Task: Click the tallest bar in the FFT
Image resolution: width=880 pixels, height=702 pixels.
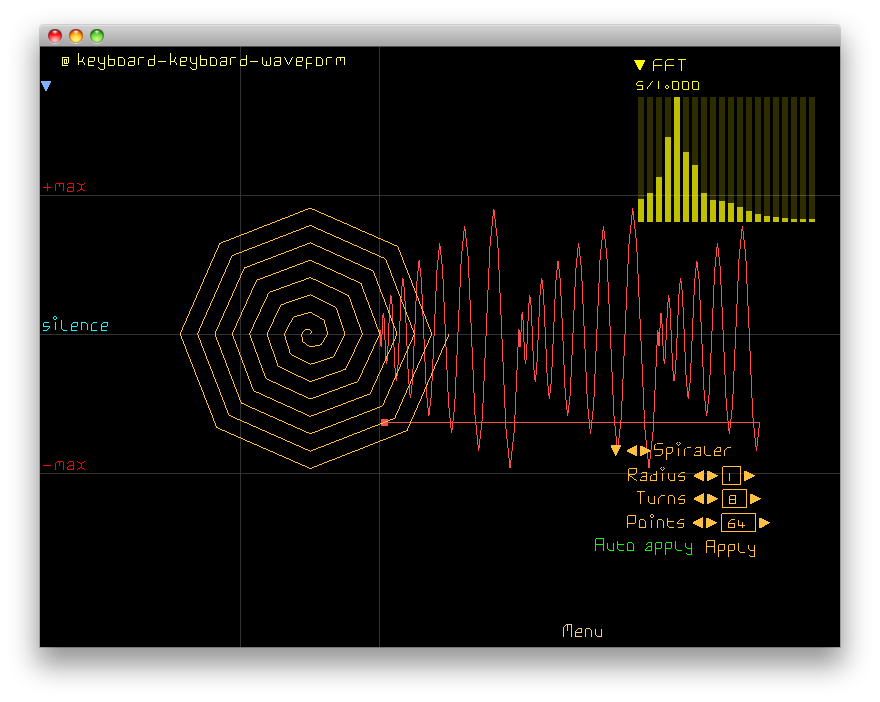Action: (x=677, y=159)
